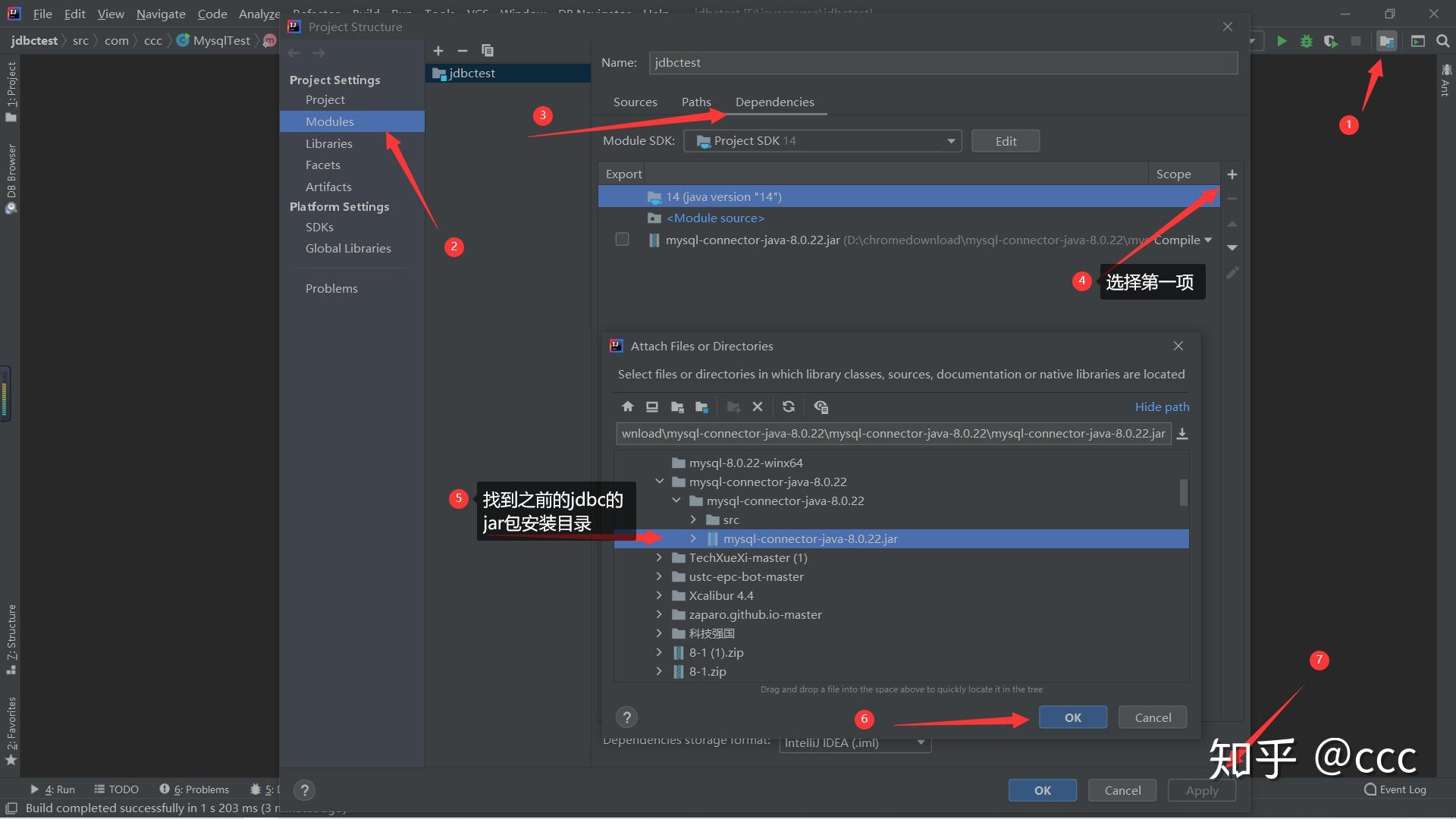Switch to the Sources tab
This screenshot has height=819, width=1456.
click(x=635, y=102)
